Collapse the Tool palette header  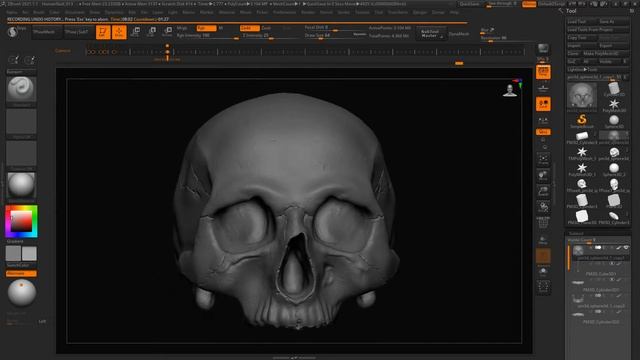[x=571, y=11]
